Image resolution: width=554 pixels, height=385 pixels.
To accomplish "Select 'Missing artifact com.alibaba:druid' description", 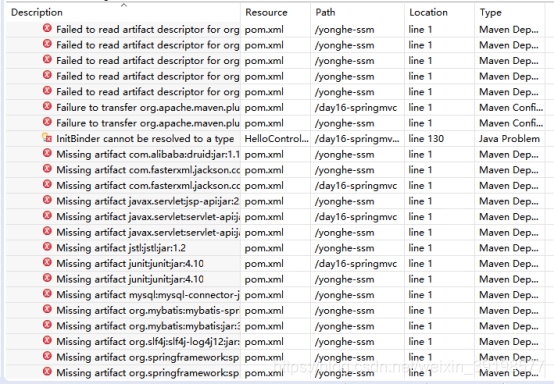I will click(148, 154).
